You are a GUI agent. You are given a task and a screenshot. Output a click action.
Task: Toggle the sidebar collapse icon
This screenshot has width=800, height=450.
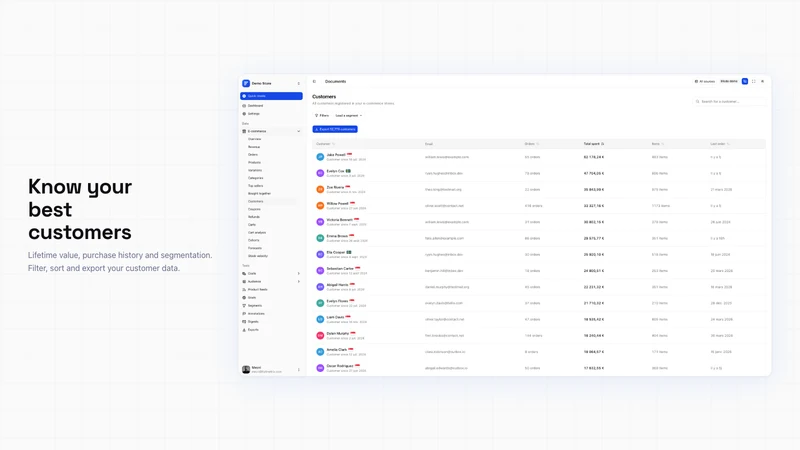point(314,82)
